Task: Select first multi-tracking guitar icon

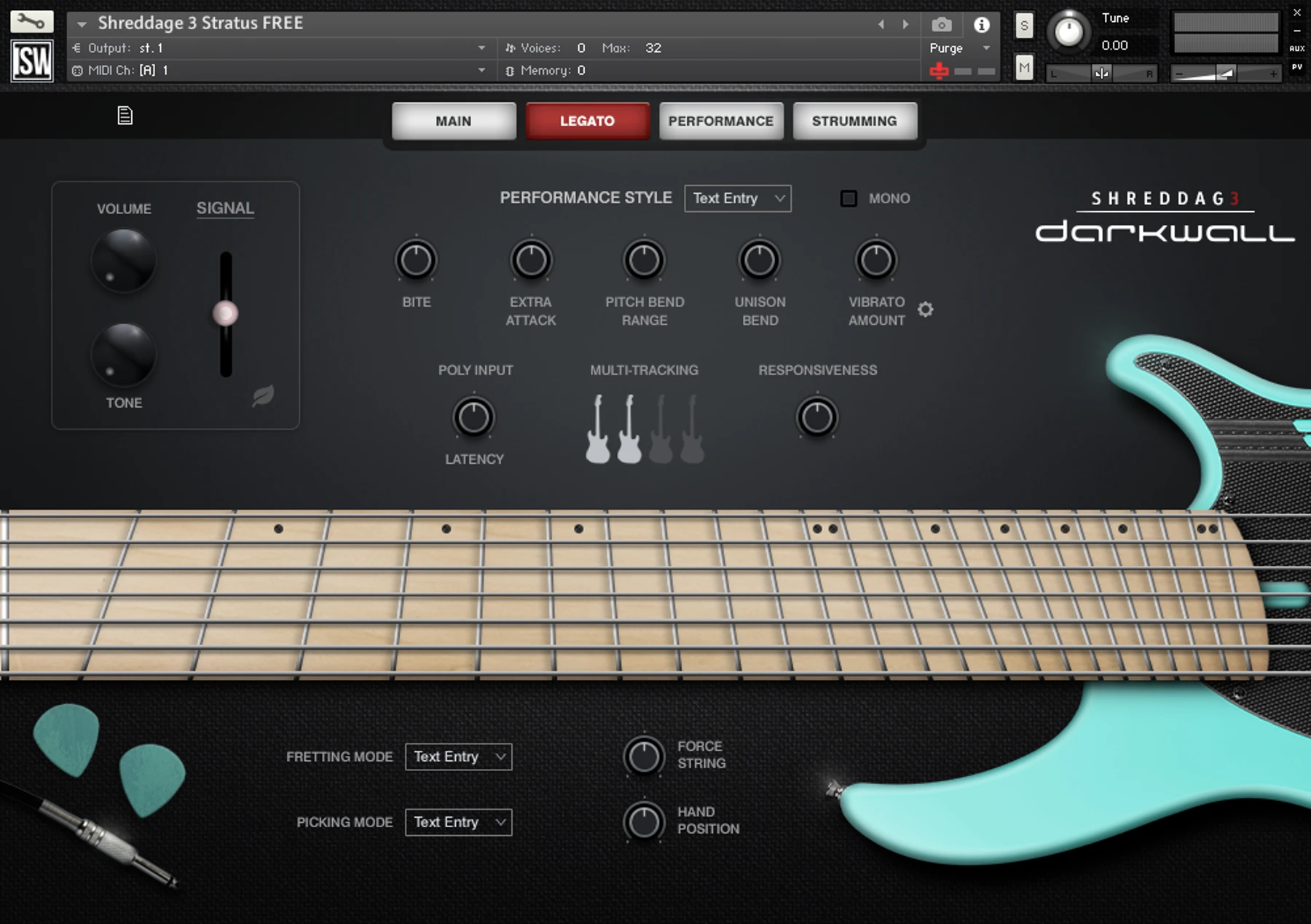Action: [x=597, y=429]
